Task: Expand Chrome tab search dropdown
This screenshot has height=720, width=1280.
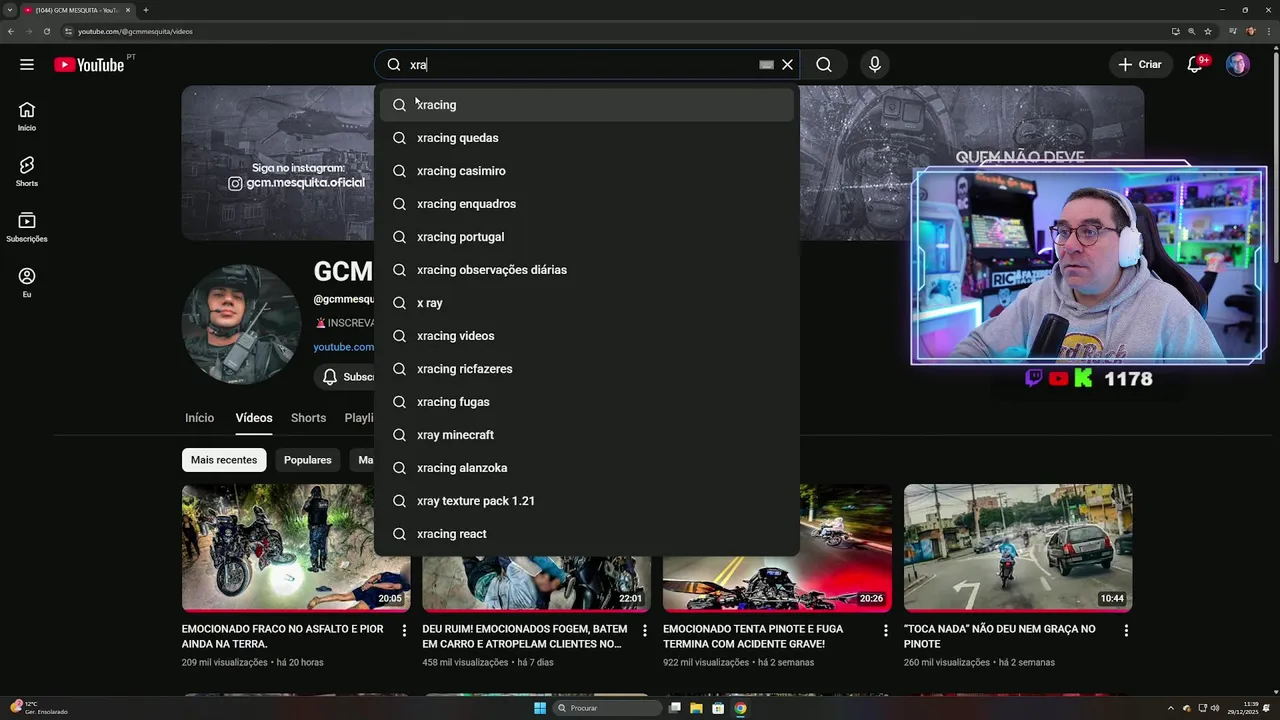Action: point(8,10)
